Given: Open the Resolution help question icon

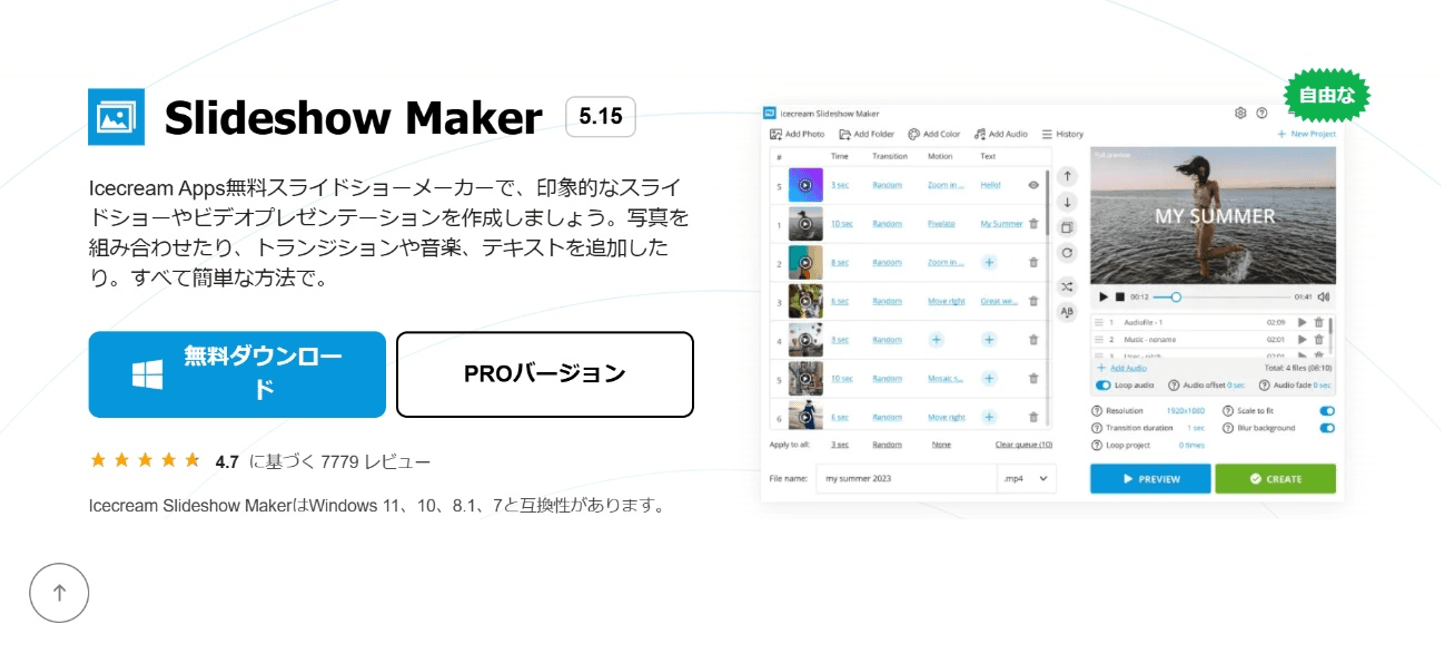Looking at the screenshot, I should coord(1097,411).
